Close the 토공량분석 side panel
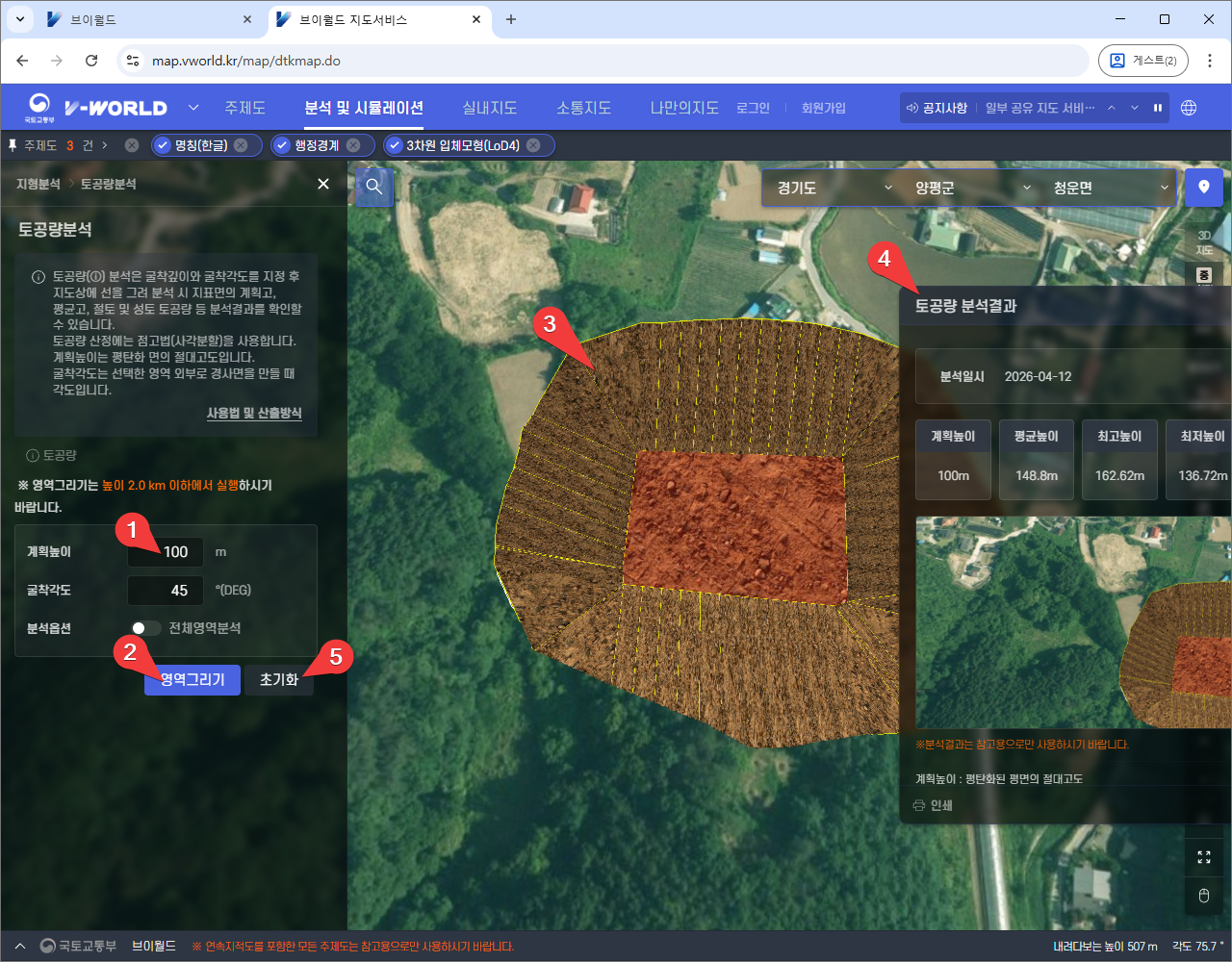Viewport: 1232px width, 962px height. [323, 184]
